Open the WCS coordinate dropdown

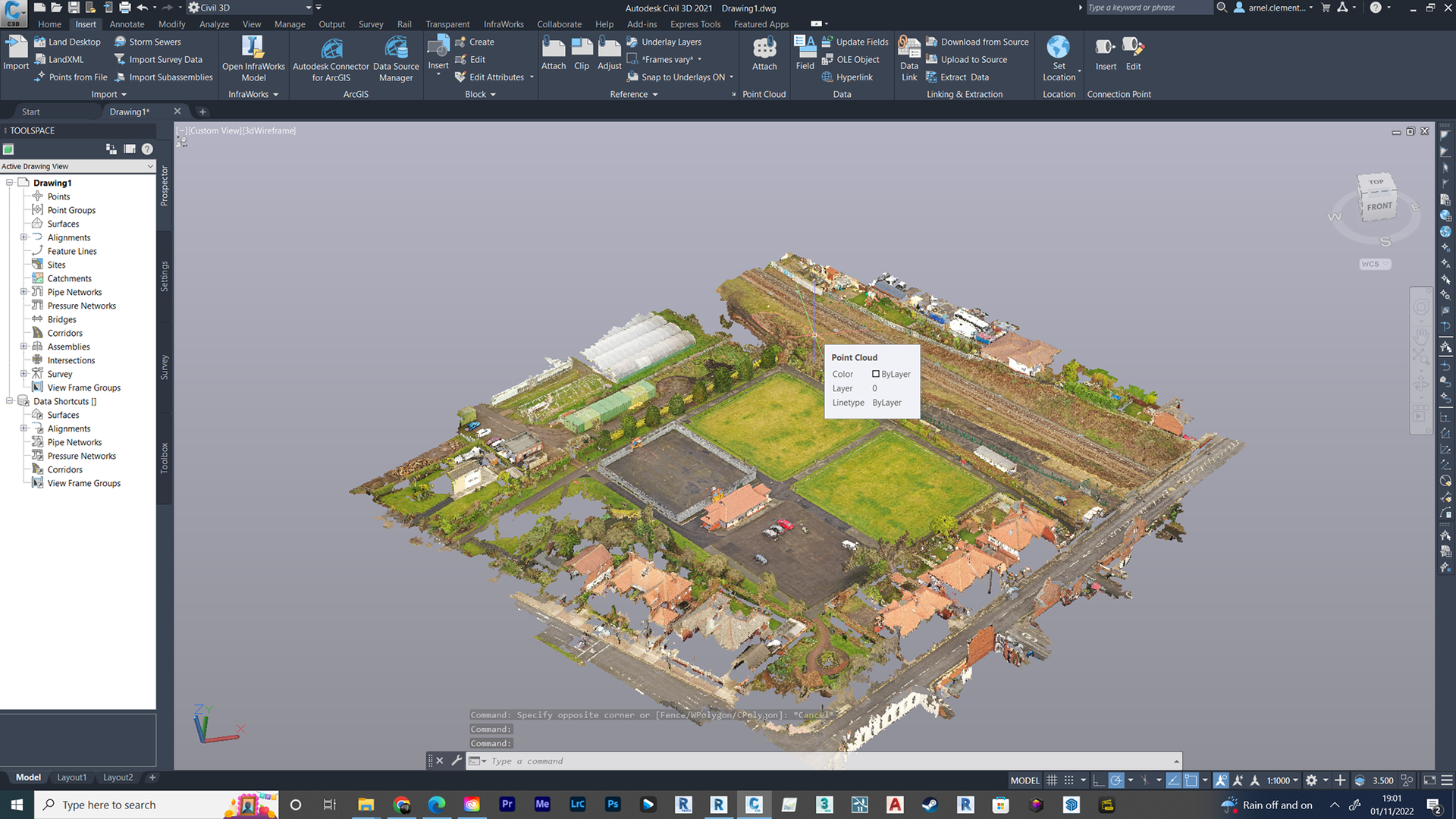click(1375, 264)
